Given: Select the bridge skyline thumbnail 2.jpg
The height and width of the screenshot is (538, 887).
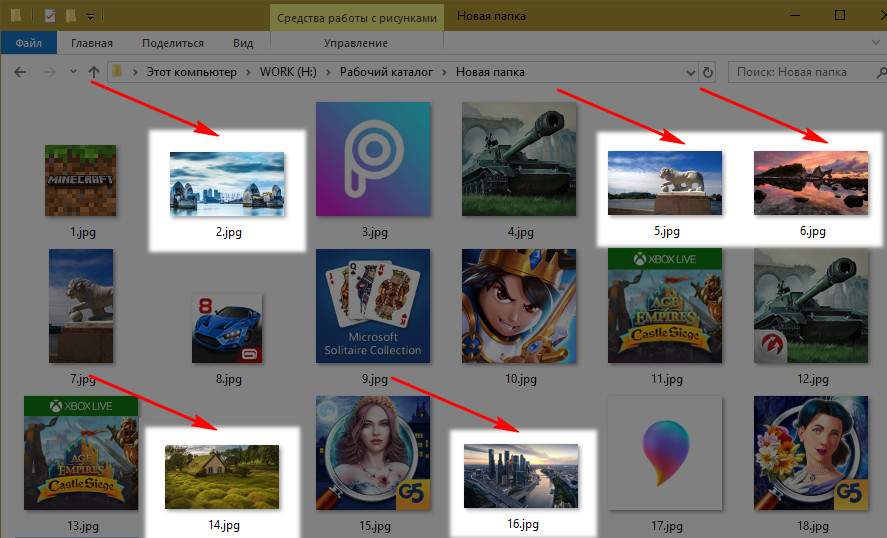Looking at the screenshot, I should coord(227,184).
